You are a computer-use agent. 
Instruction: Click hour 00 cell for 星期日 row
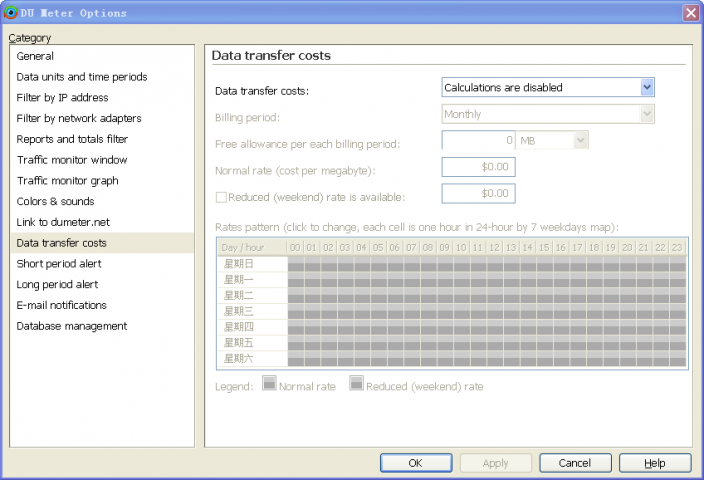pyautogui.click(x=295, y=264)
